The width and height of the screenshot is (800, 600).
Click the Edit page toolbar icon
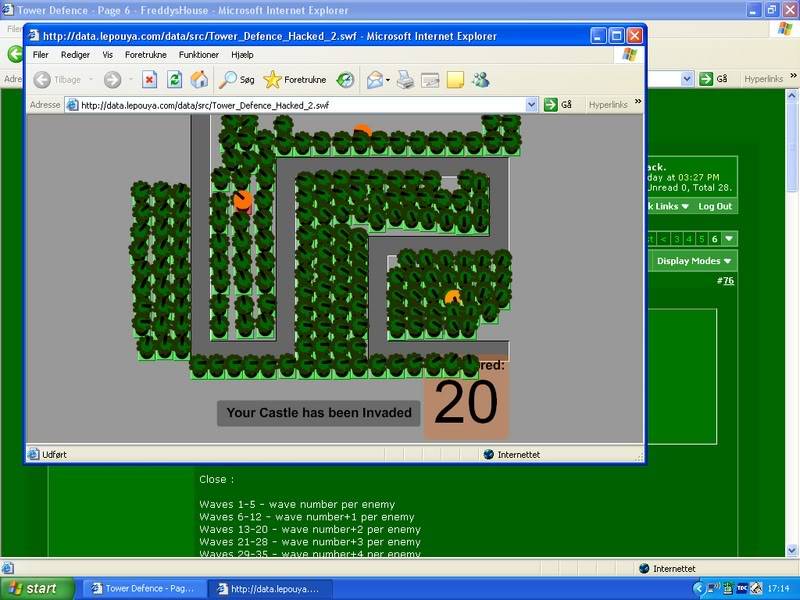pyautogui.click(x=430, y=80)
